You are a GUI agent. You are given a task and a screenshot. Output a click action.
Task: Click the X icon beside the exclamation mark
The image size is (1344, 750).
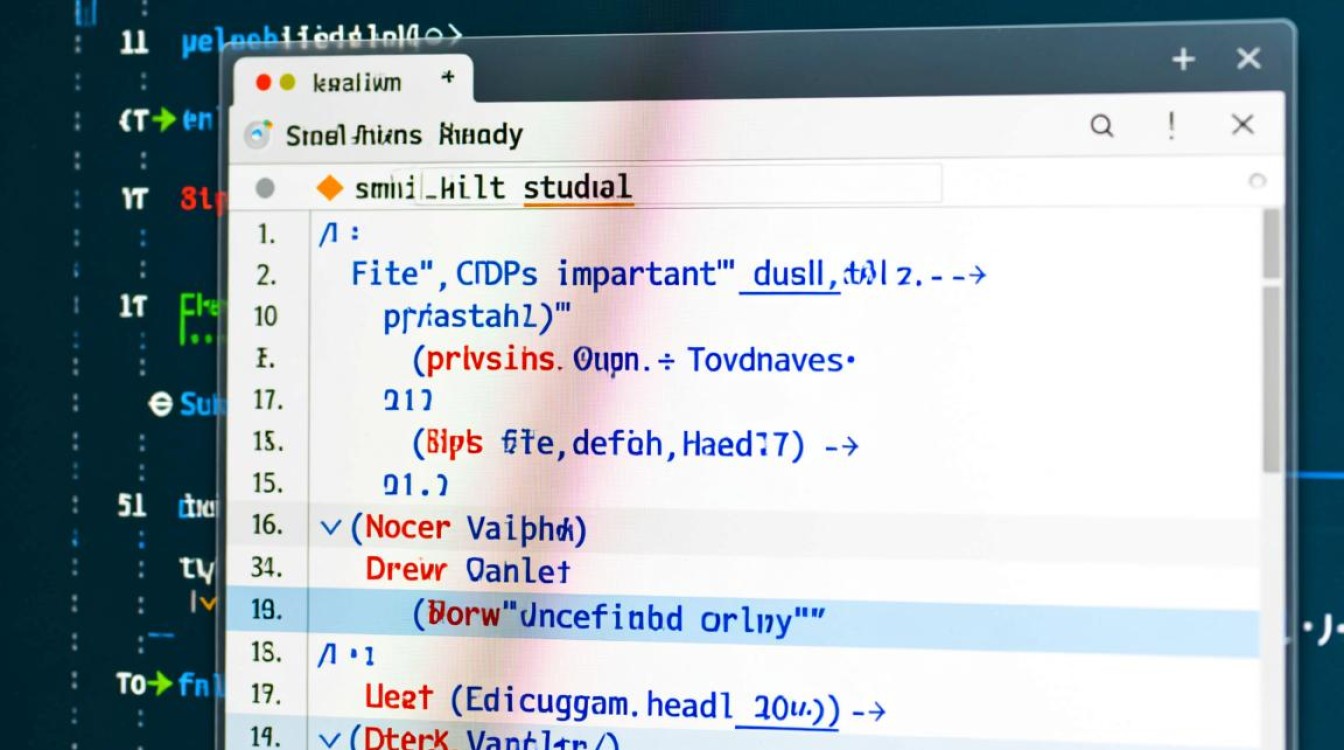click(x=1243, y=125)
